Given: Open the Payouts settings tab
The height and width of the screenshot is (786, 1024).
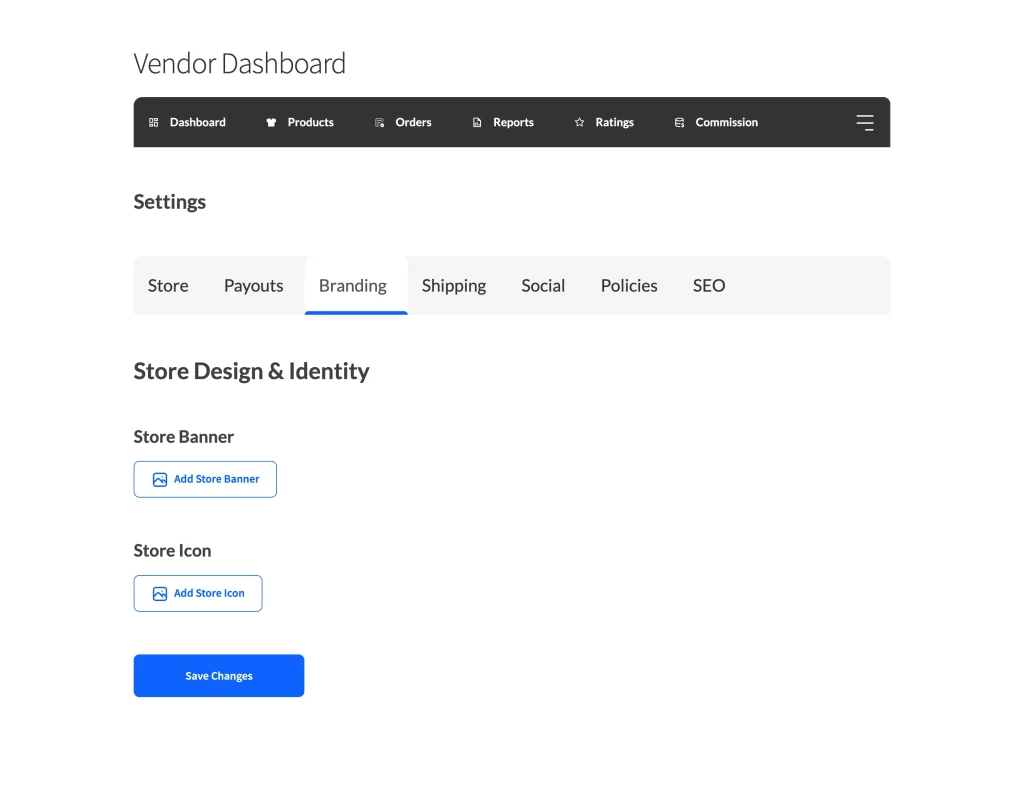Looking at the screenshot, I should point(253,286).
